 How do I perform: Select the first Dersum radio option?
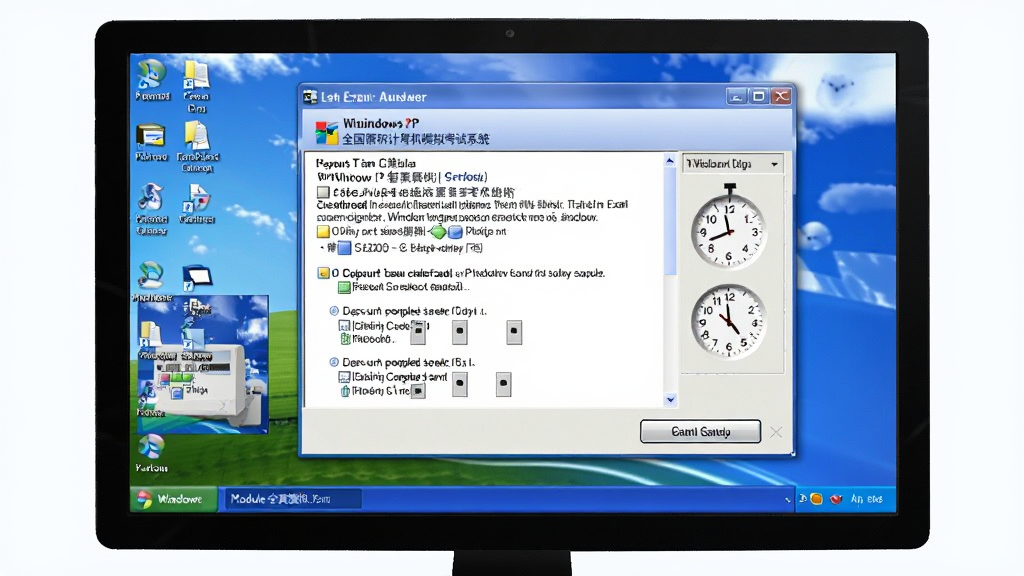click(x=334, y=311)
